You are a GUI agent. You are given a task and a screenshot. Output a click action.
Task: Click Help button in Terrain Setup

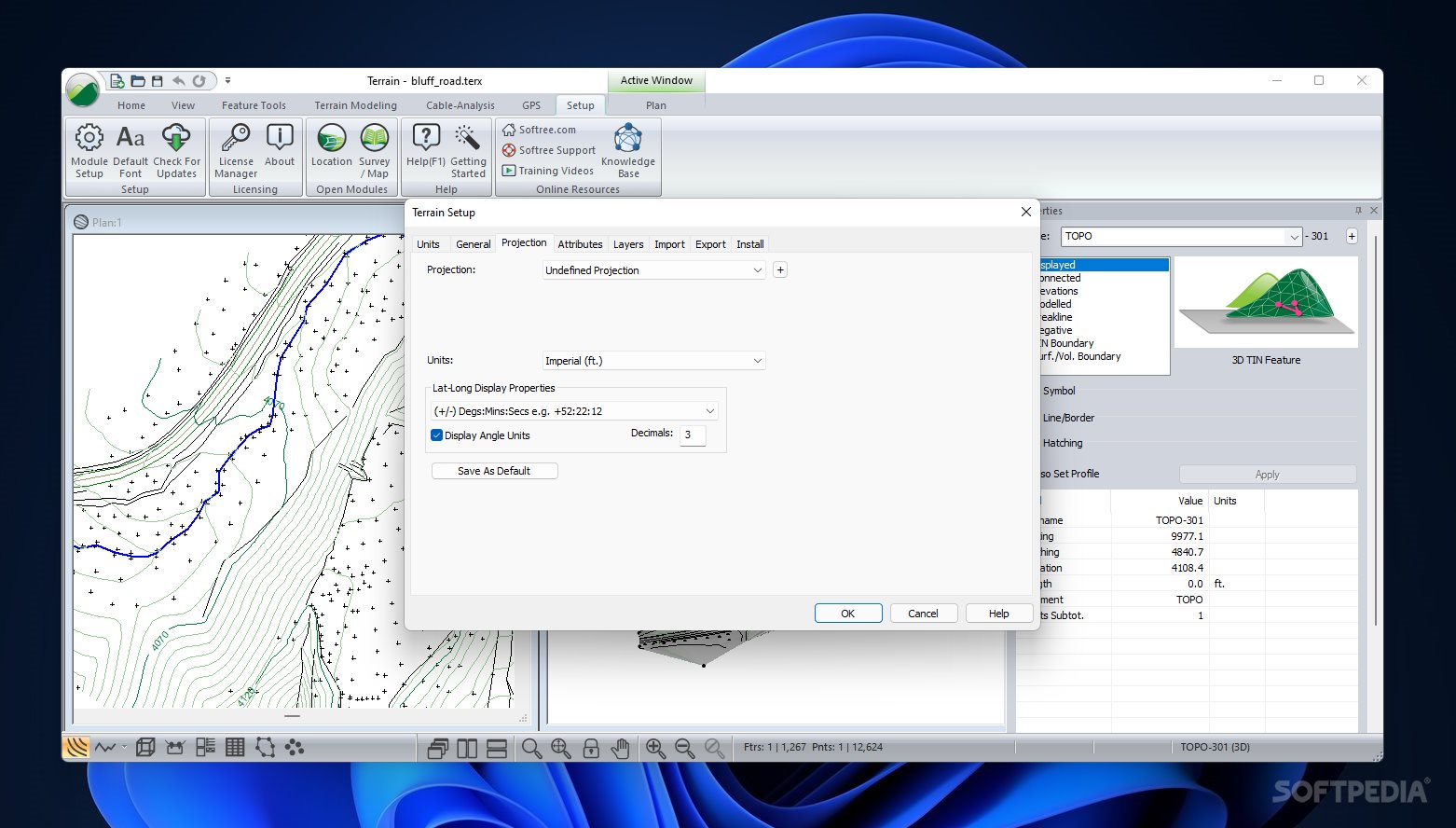click(998, 614)
